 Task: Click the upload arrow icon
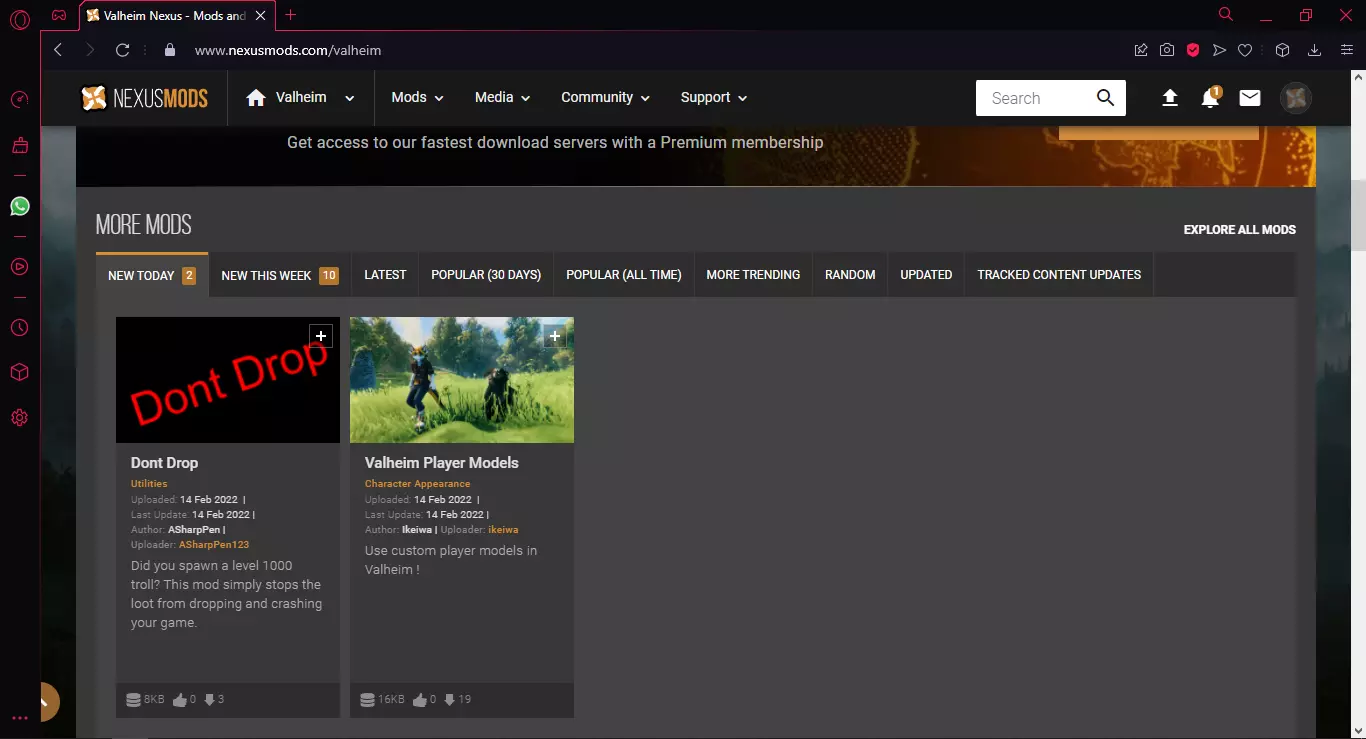click(1170, 98)
